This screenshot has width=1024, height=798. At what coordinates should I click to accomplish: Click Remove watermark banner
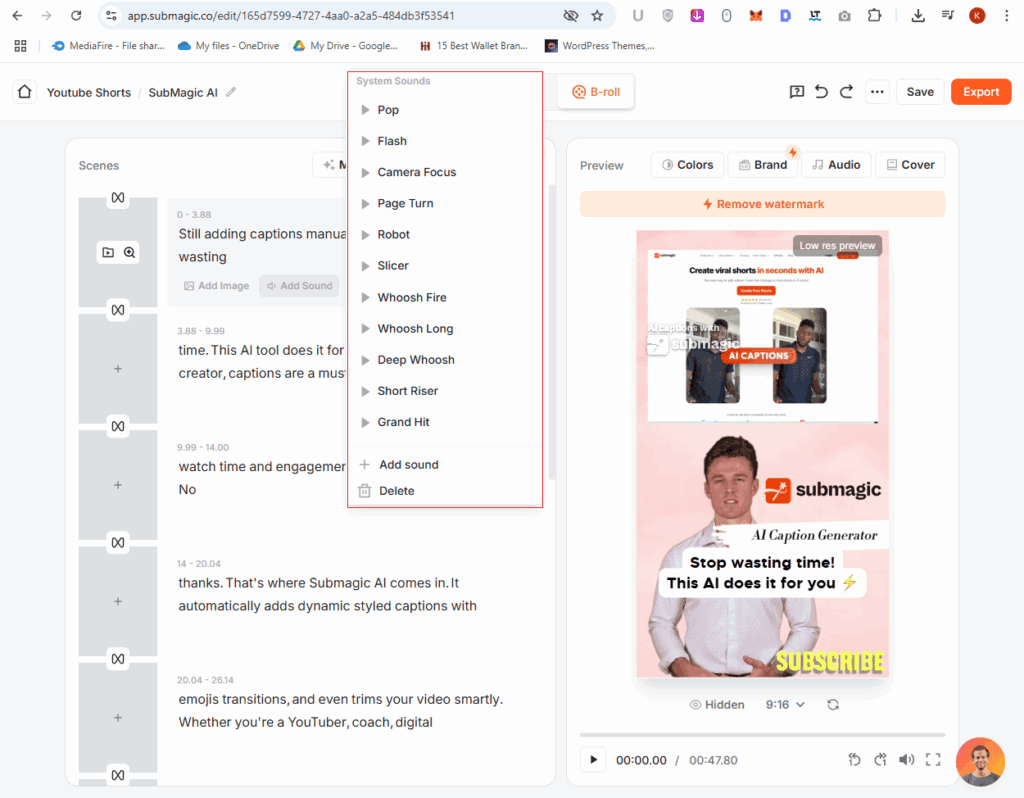[762, 204]
